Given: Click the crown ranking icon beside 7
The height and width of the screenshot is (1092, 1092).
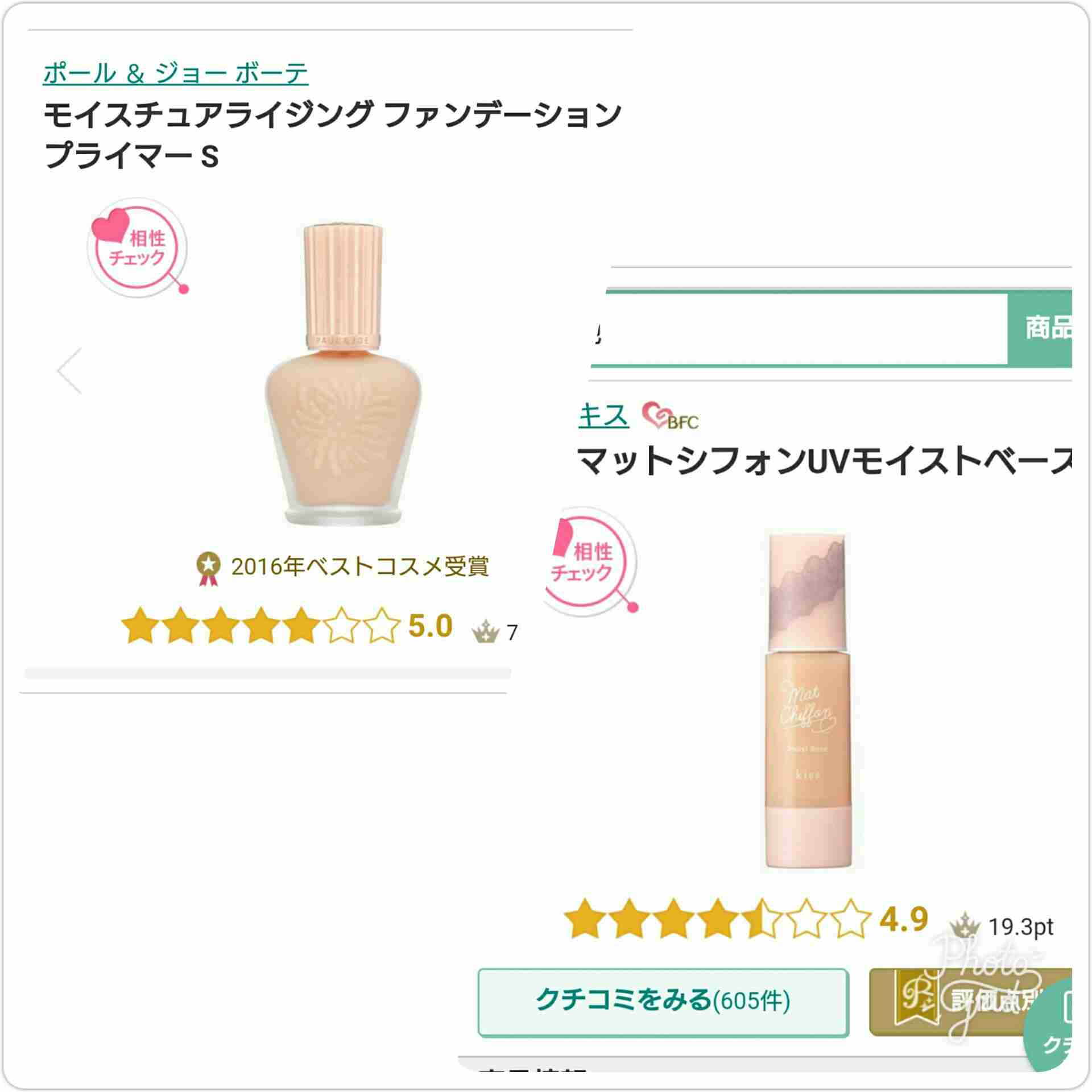Looking at the screenshot, I should click(485, 631).
